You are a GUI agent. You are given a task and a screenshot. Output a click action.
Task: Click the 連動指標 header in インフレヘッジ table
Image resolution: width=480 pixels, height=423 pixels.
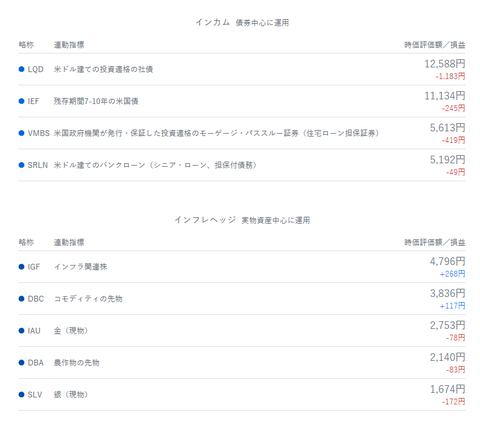[69, 242]
